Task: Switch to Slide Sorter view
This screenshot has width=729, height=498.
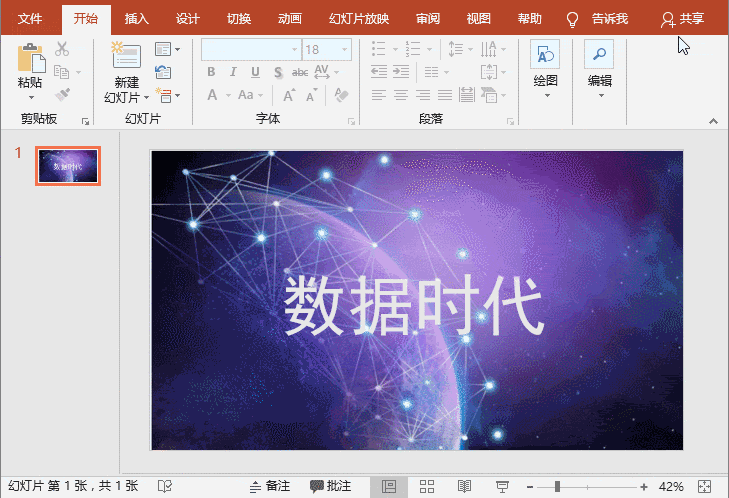Action: 427,486
